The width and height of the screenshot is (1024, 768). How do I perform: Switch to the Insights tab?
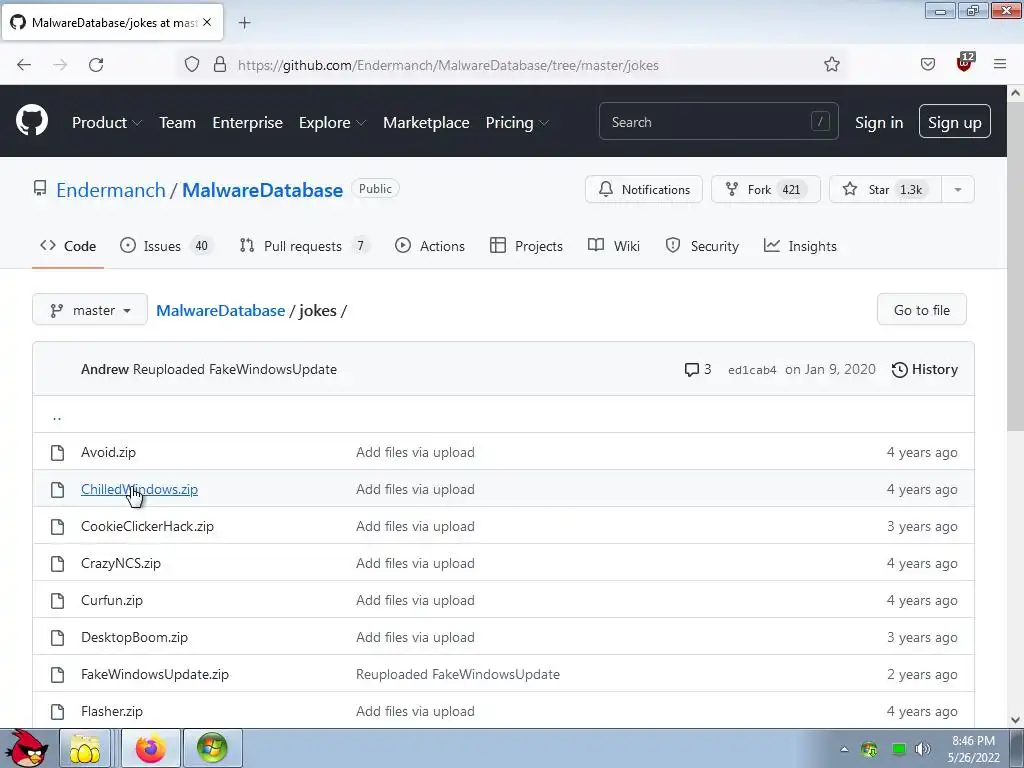[x=800, y=246]
